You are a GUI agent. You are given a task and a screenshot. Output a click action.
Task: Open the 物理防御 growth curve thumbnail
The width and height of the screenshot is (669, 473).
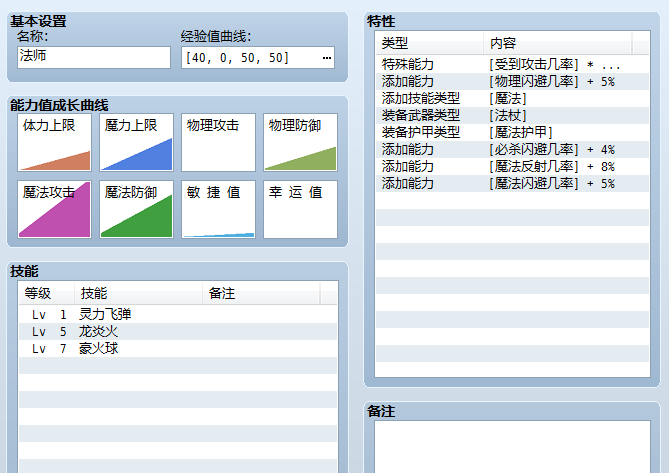(x=300, y=142)
